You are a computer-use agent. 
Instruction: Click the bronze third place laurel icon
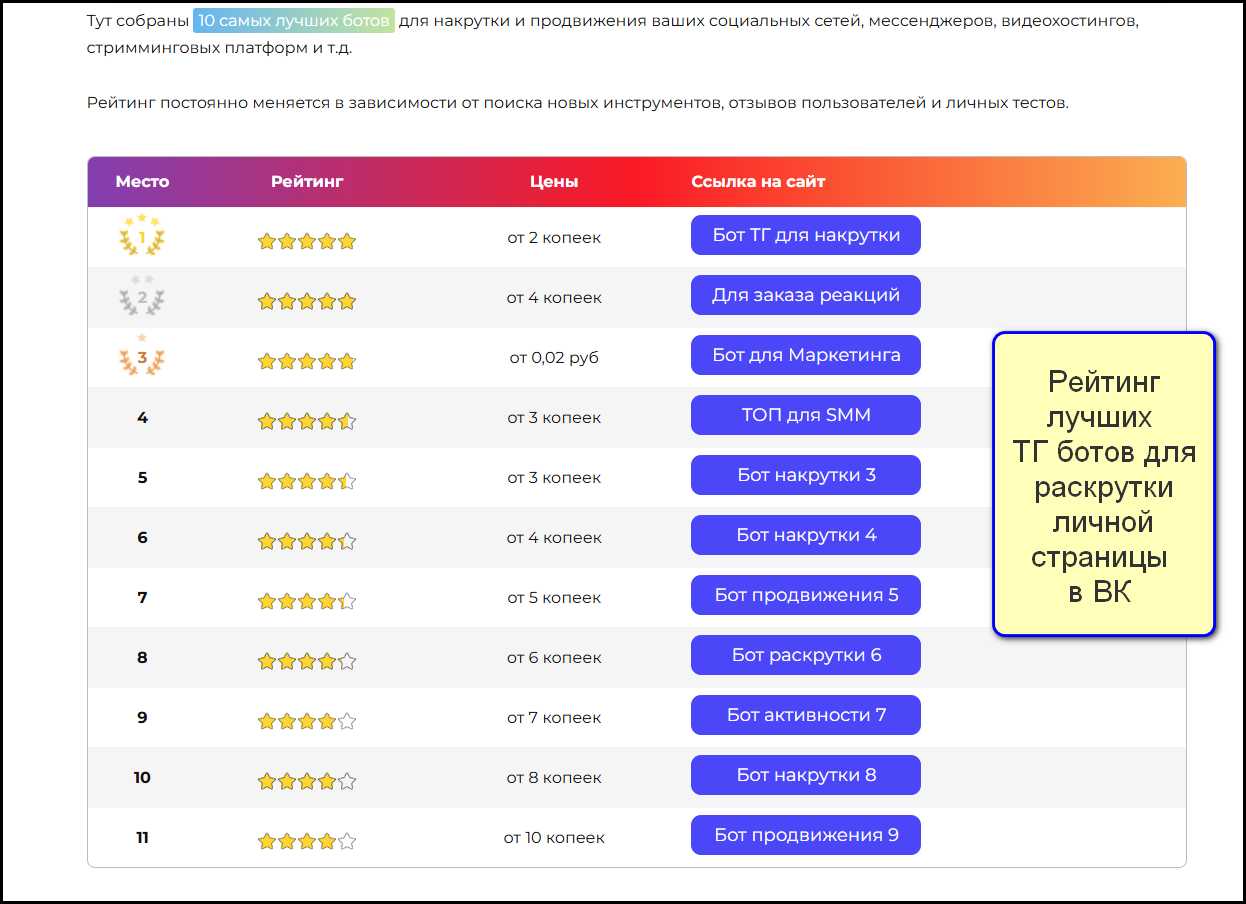[x=142, y=356]
